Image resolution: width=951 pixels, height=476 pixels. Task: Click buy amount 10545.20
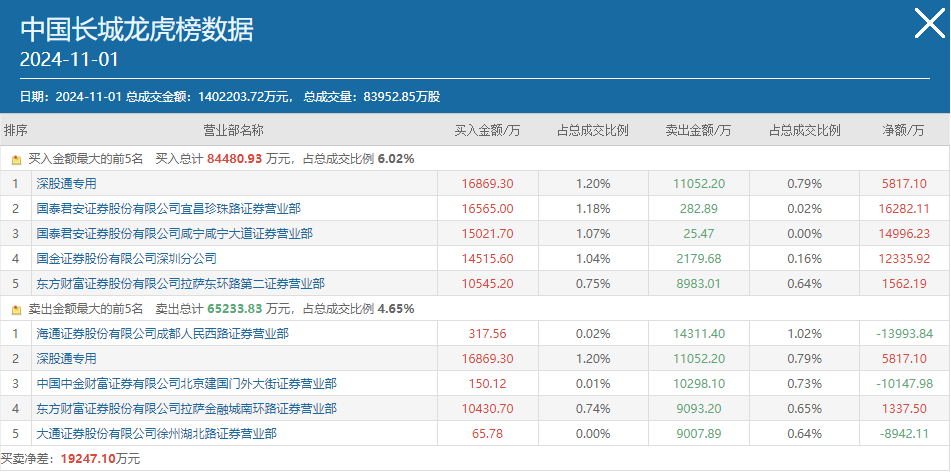coord(488,284)
